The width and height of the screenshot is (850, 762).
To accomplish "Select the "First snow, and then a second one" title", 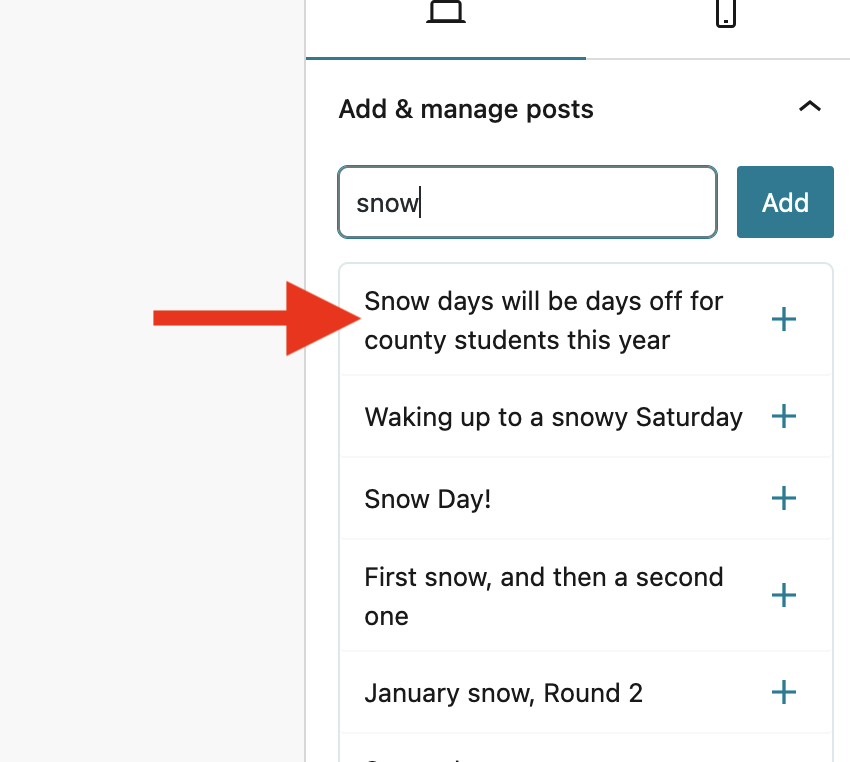I will coord(543,596).
